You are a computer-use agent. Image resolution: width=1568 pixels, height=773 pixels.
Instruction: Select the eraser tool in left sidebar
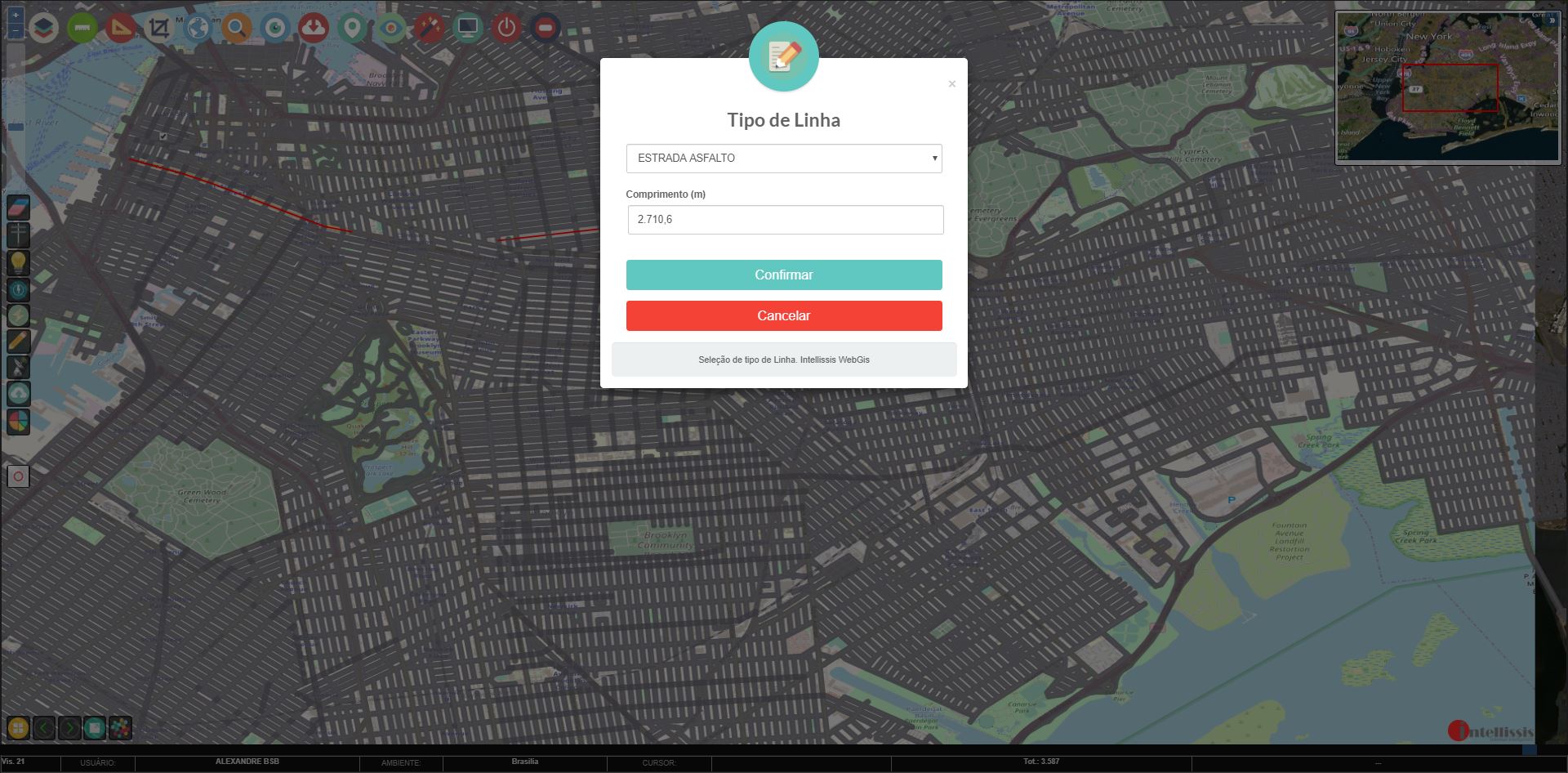18,208
